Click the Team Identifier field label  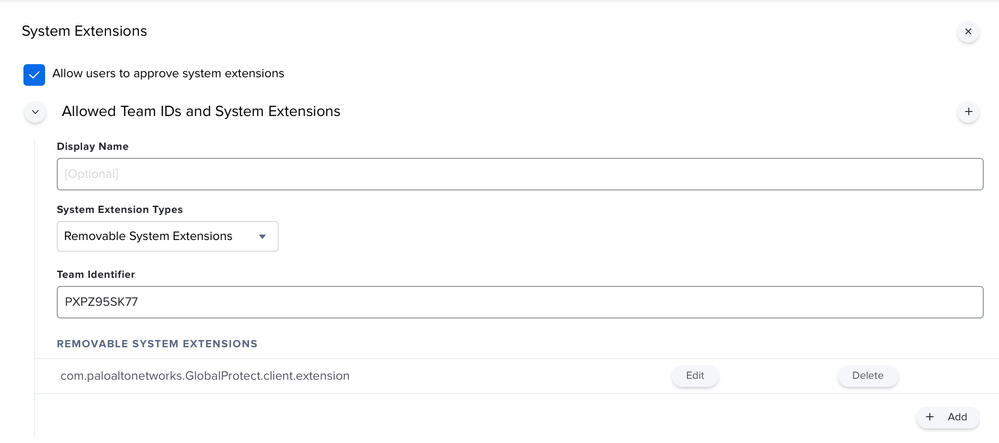click(96, 275)
